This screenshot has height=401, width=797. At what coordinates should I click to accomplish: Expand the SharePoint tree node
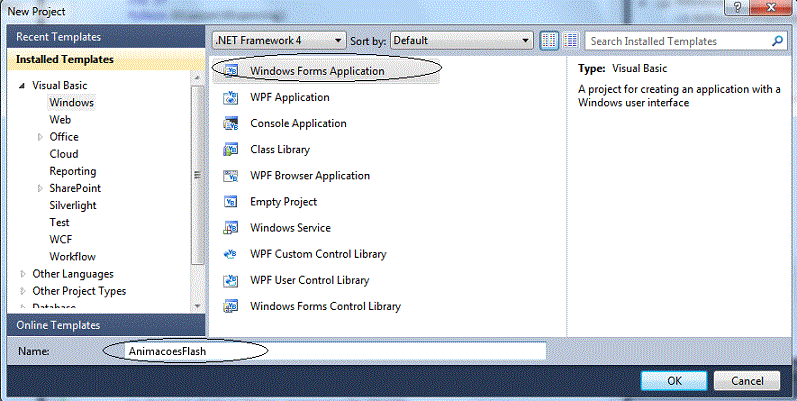(40, 189)
